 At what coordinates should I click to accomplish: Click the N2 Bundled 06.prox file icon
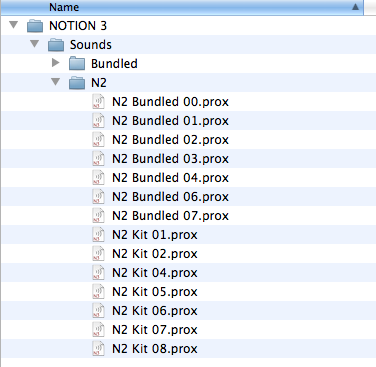tap(98, 196)
